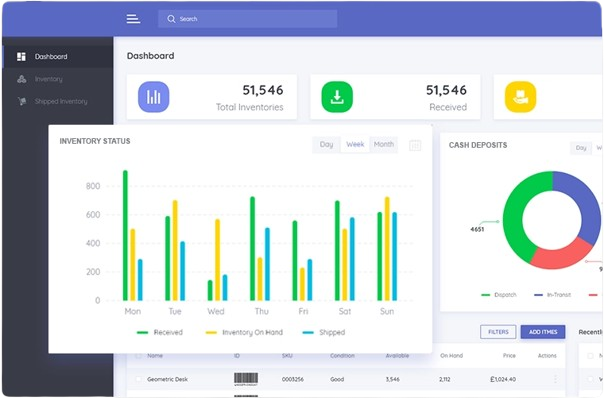The image size is (604, 413).
Task: Click the On Hand value 2,112
Action: click(445, 379)
